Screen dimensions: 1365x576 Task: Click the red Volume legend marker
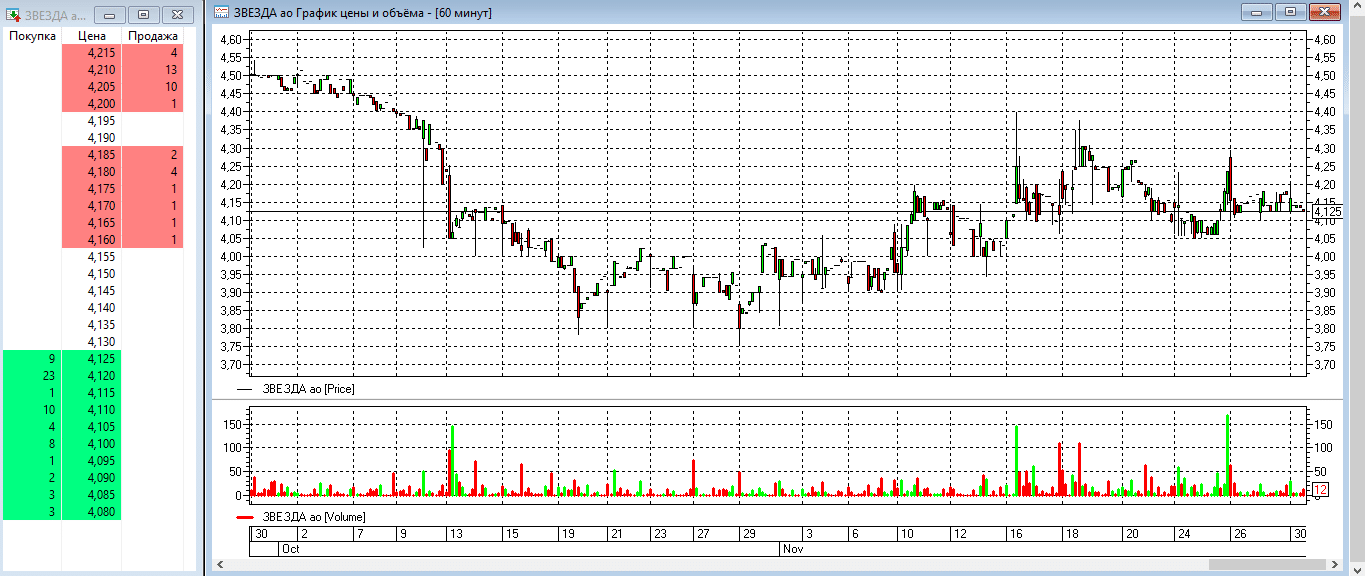coord(245,517)
